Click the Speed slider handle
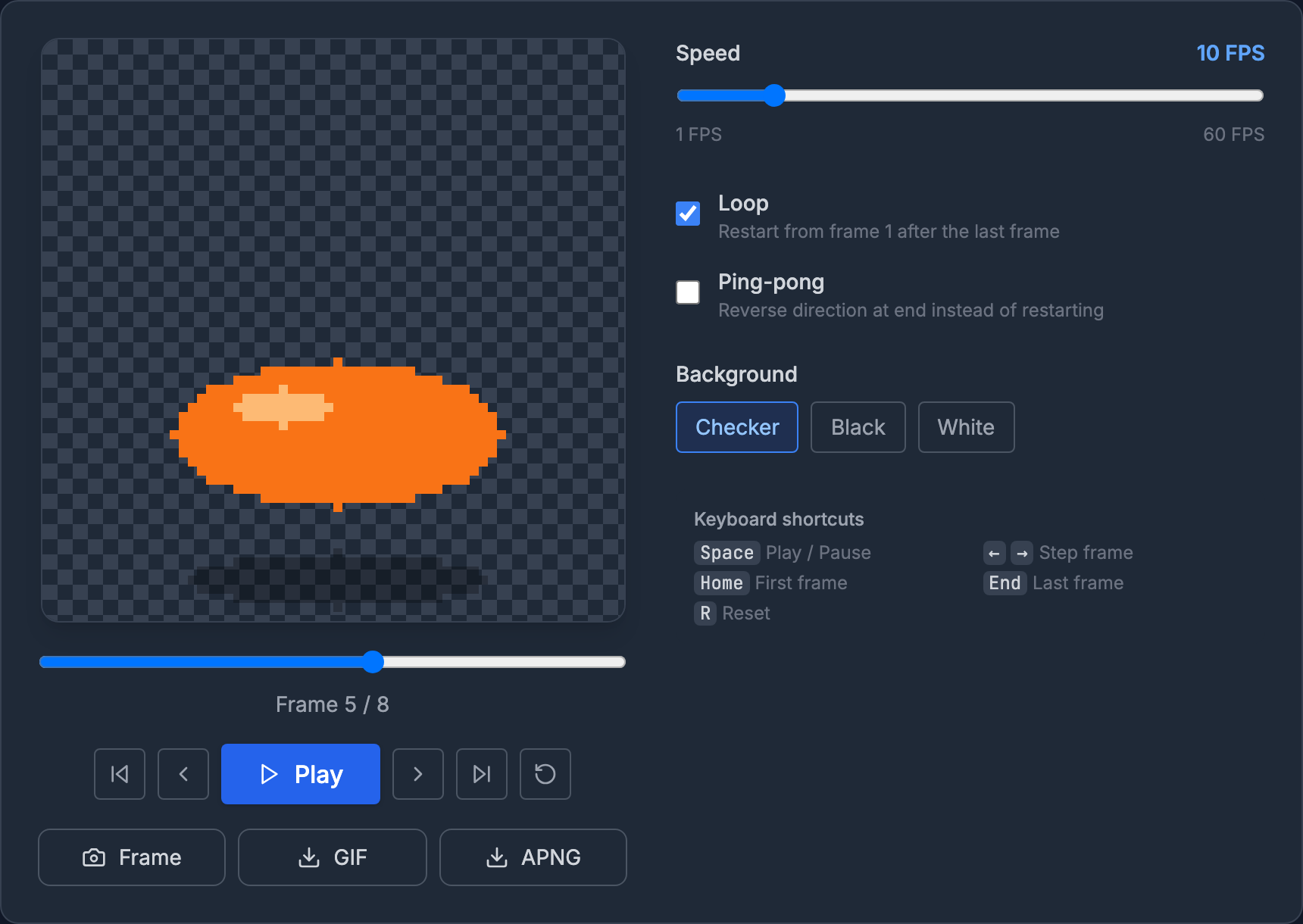 [x=774, y=95]
